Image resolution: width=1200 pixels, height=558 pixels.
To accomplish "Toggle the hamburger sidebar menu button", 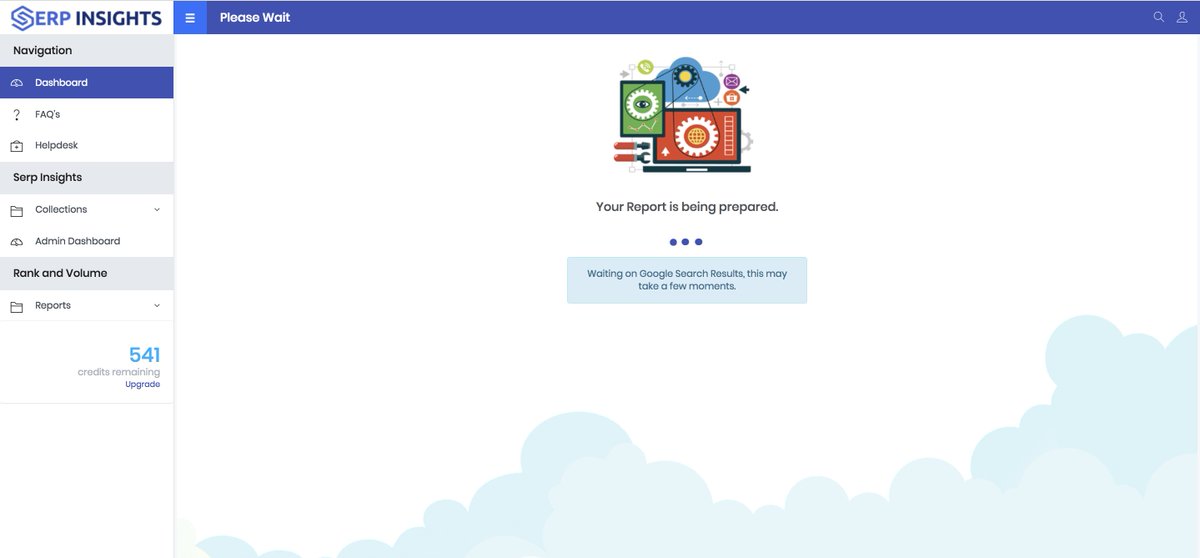I will pos(190,17).
